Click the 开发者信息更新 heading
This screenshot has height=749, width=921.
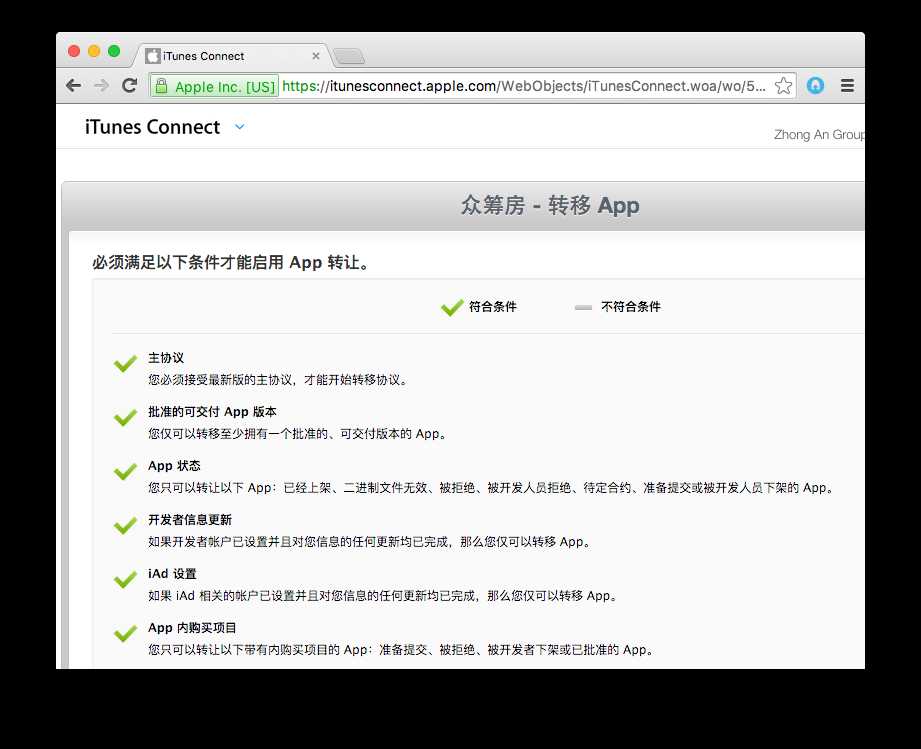tap(190, 520)
